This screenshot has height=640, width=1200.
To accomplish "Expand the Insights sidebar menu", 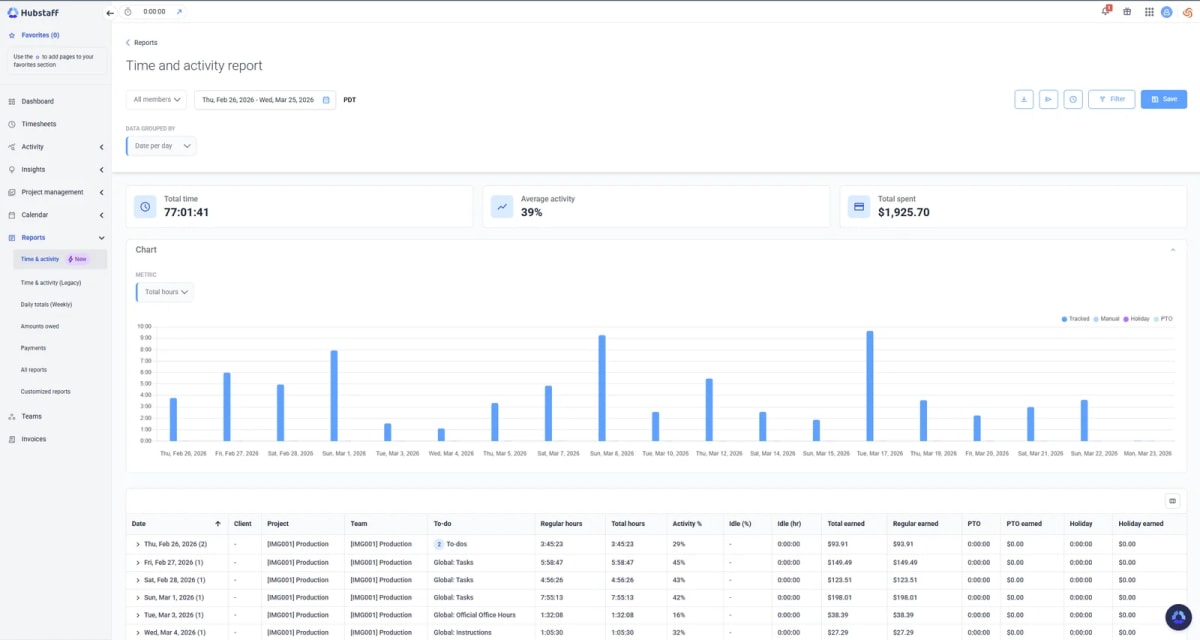I will [101, 170].
